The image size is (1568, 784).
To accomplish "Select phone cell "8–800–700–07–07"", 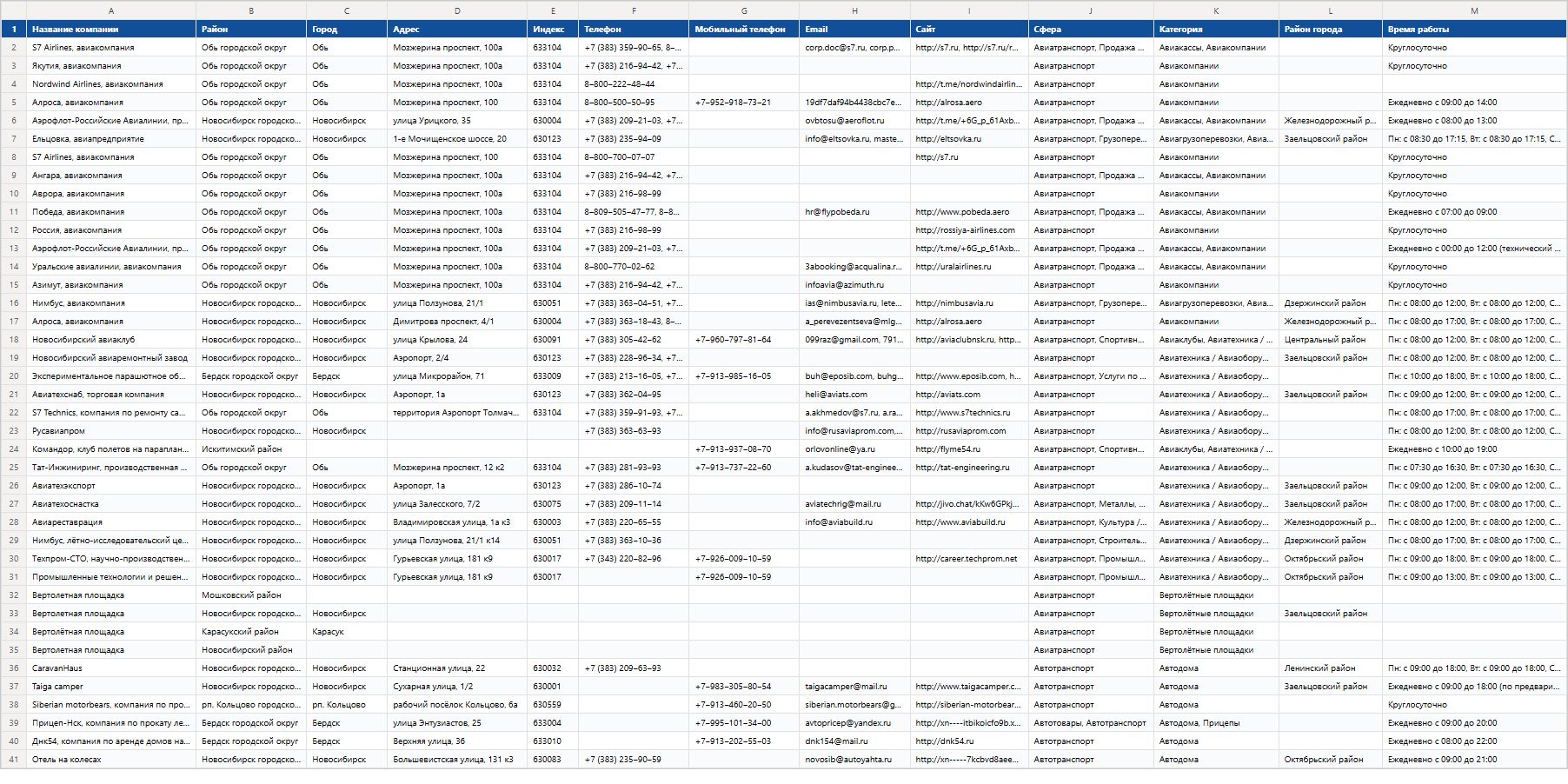I will point(634,157).
